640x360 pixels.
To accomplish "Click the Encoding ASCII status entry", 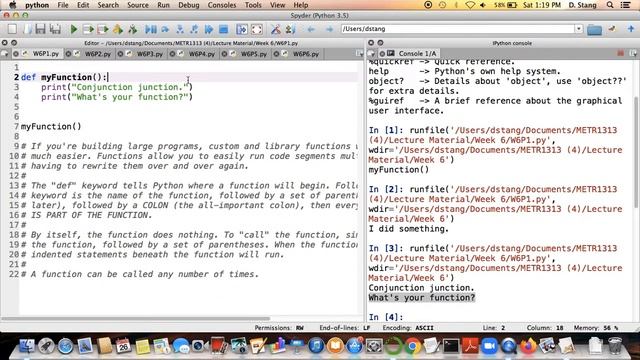I will click(408, 327).
